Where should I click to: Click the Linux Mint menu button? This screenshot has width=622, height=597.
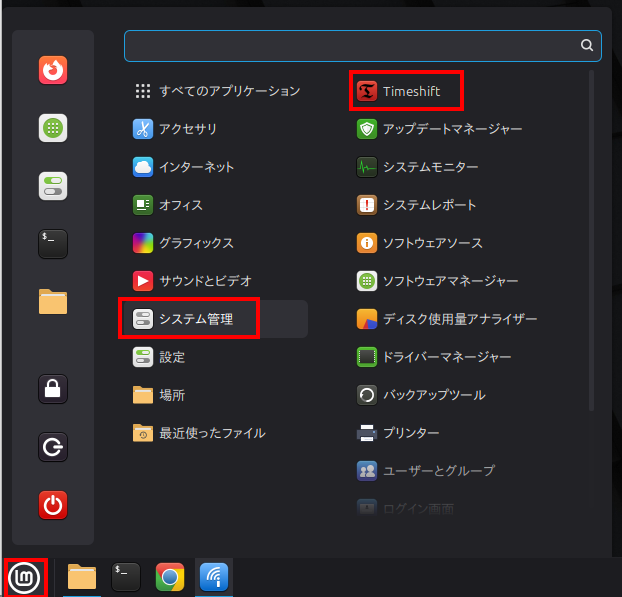23,577
